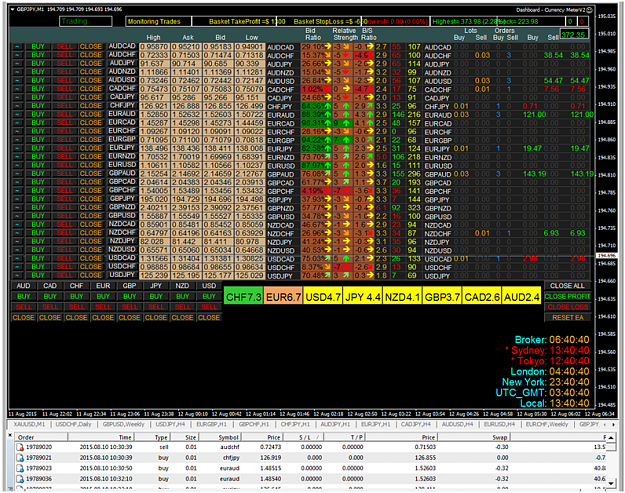625x493 pixels.
Task: Switch to GBPUSD,Weekly chart tab
Action: (123, 424)
